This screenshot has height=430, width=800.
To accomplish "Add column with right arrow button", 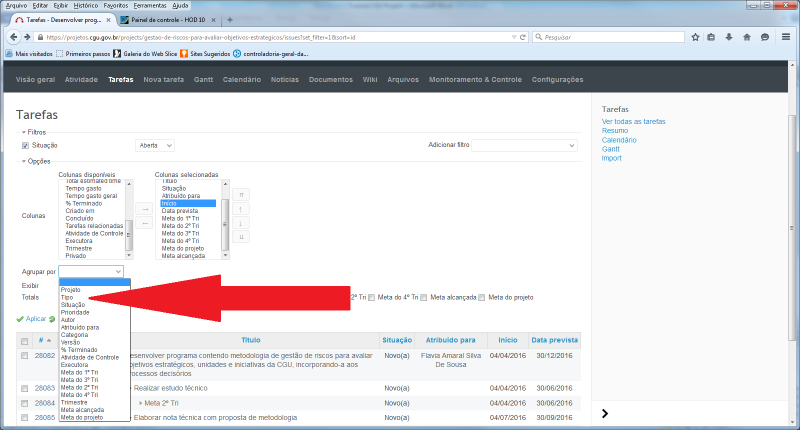I will pos(143,209).
